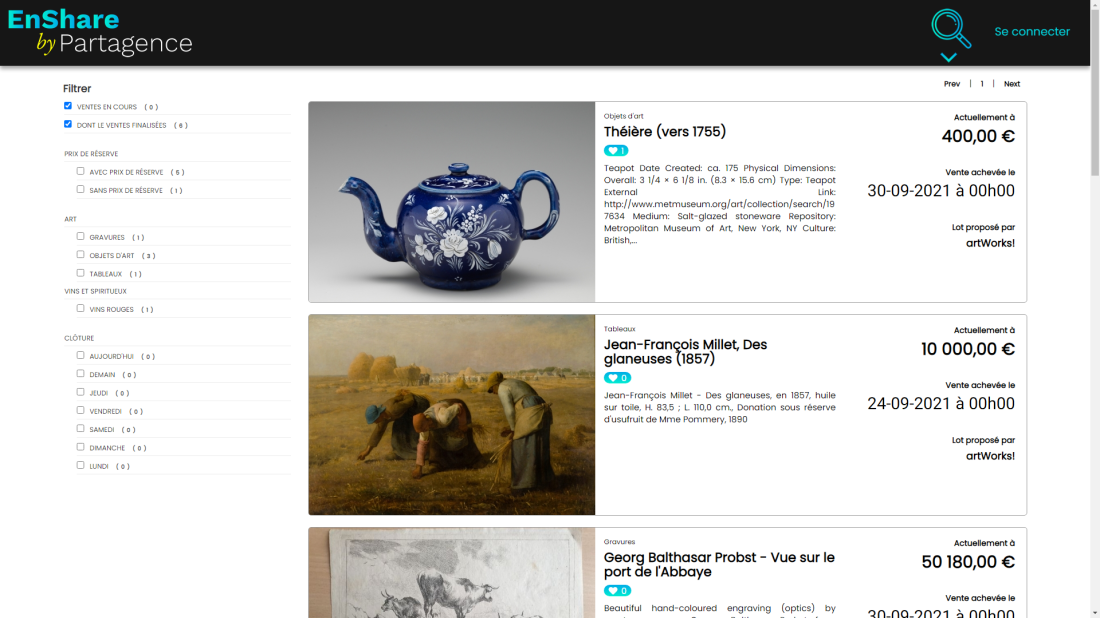Select the Objets d'art filter checkbox
The width and height of the screenshot is (1100, 618).
pos(81,255)
